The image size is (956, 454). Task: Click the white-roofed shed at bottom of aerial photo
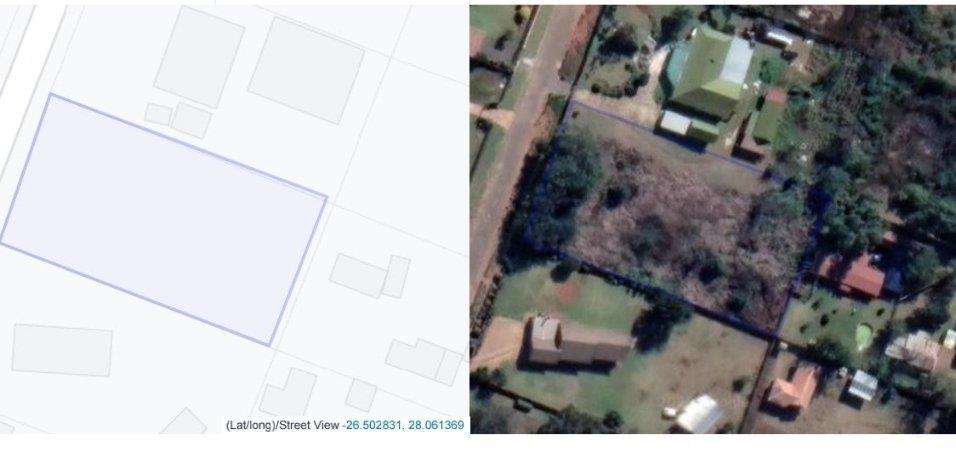coord(699,414)
